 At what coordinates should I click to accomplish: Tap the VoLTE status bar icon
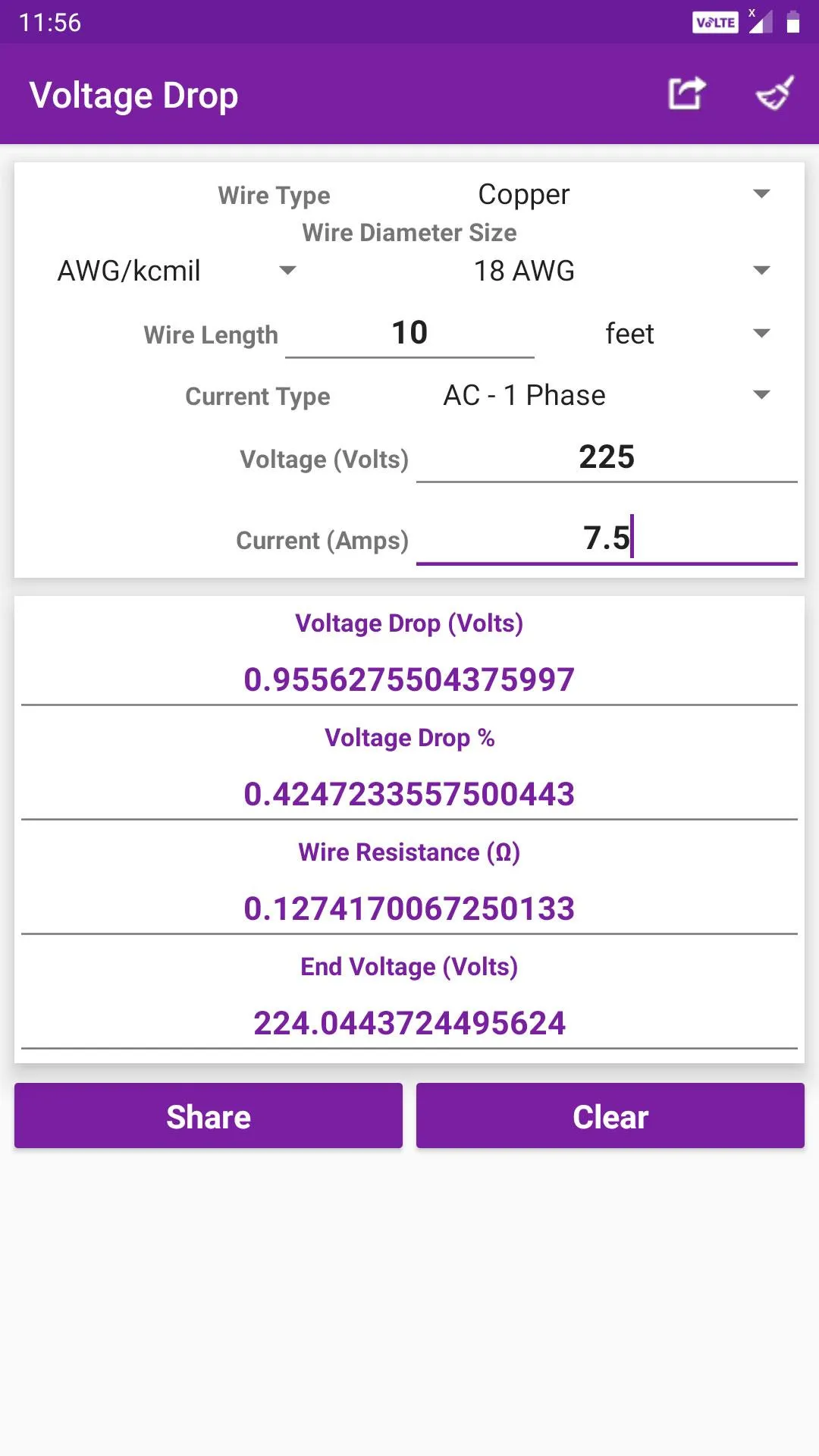[x=715, y=23]
